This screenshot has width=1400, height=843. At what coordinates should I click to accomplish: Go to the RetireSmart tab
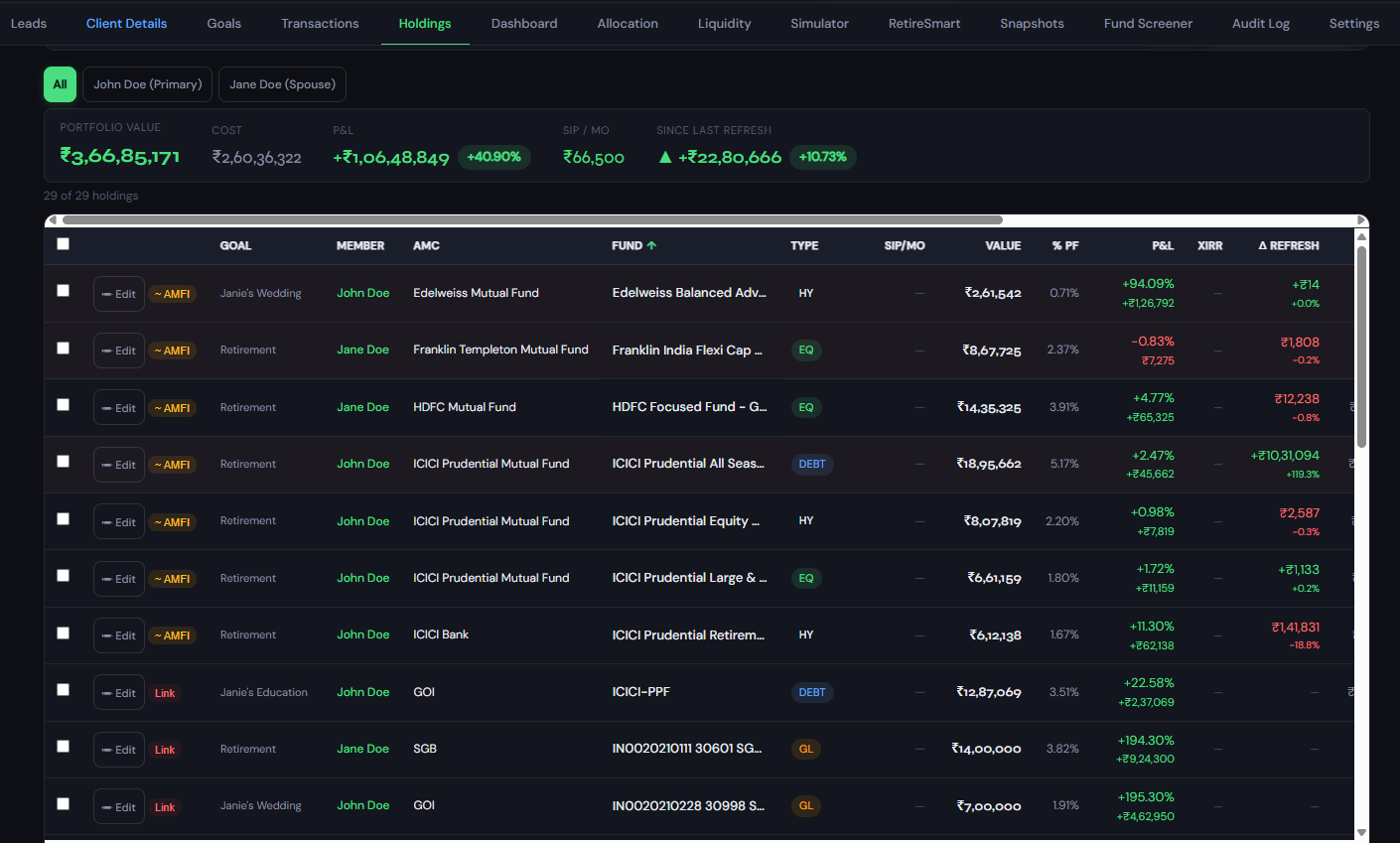click(x=924, y=23)
